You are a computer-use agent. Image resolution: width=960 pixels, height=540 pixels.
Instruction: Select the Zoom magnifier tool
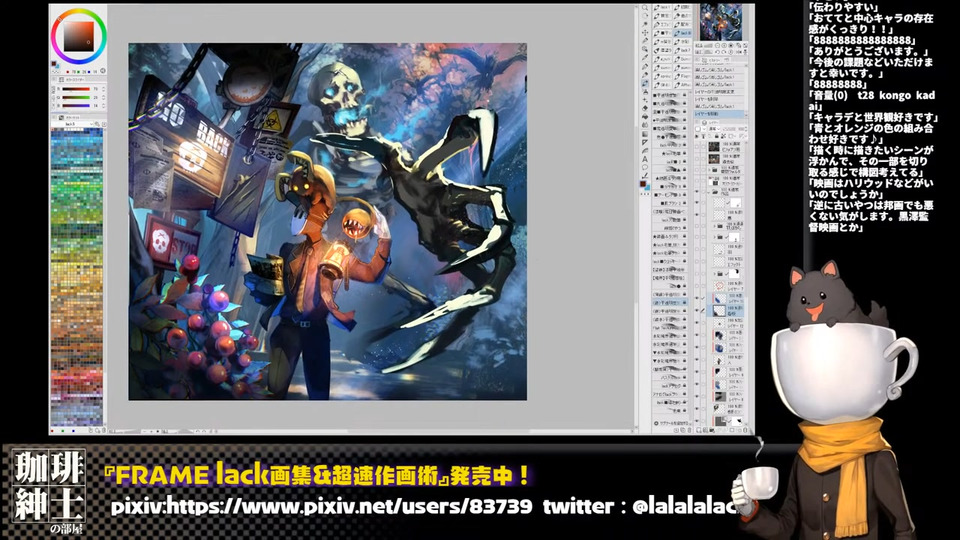645,7
